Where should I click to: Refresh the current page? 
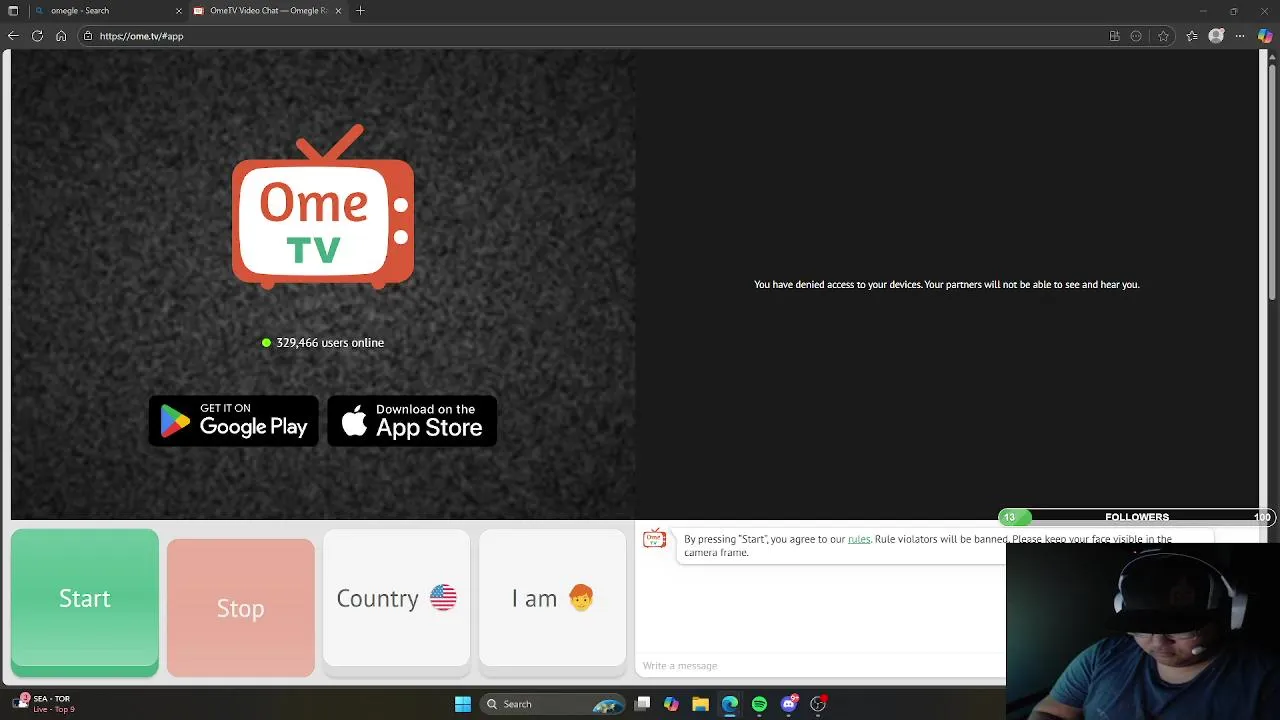(x=37, y=36)
